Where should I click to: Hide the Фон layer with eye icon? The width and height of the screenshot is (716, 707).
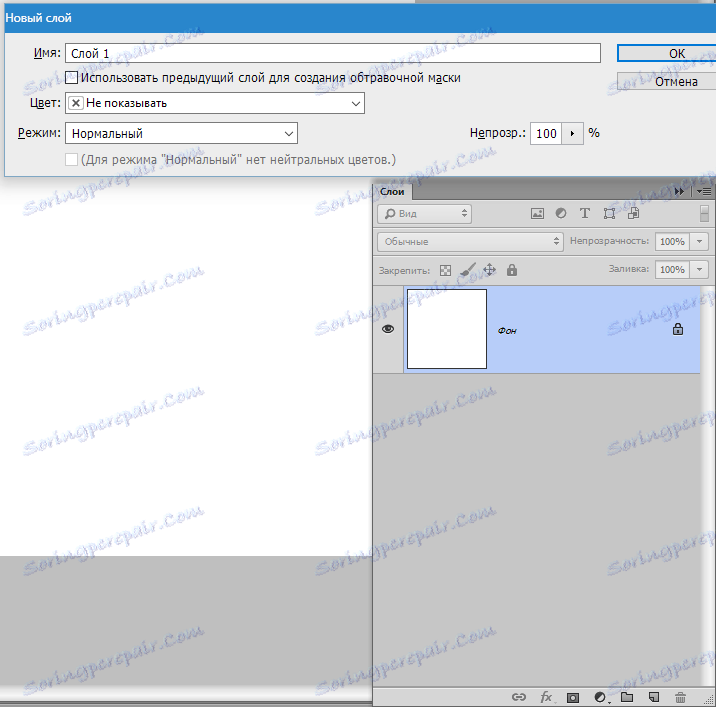point(388,329)
